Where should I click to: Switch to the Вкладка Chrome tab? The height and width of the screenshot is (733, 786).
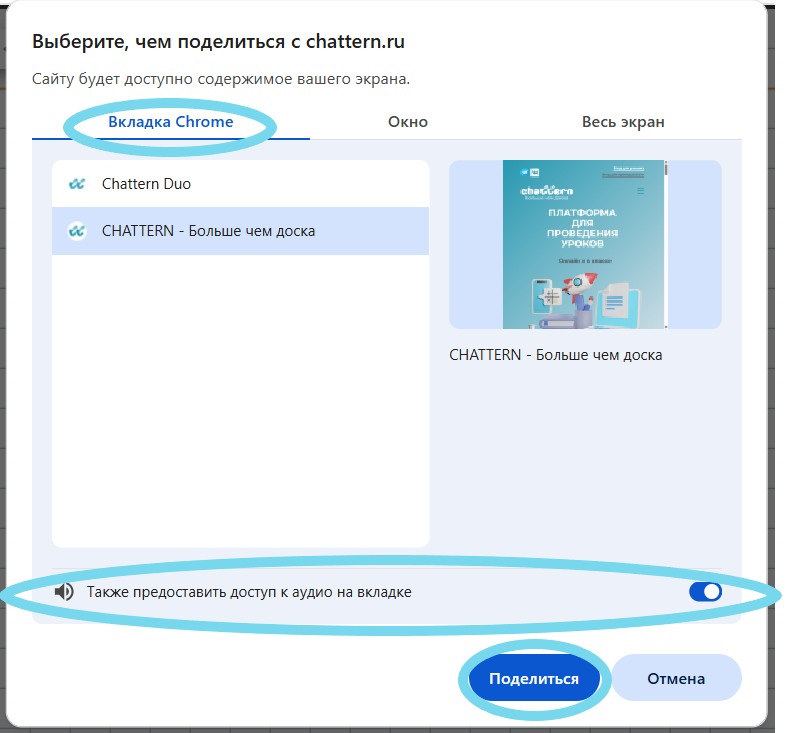tap(170, 122)
